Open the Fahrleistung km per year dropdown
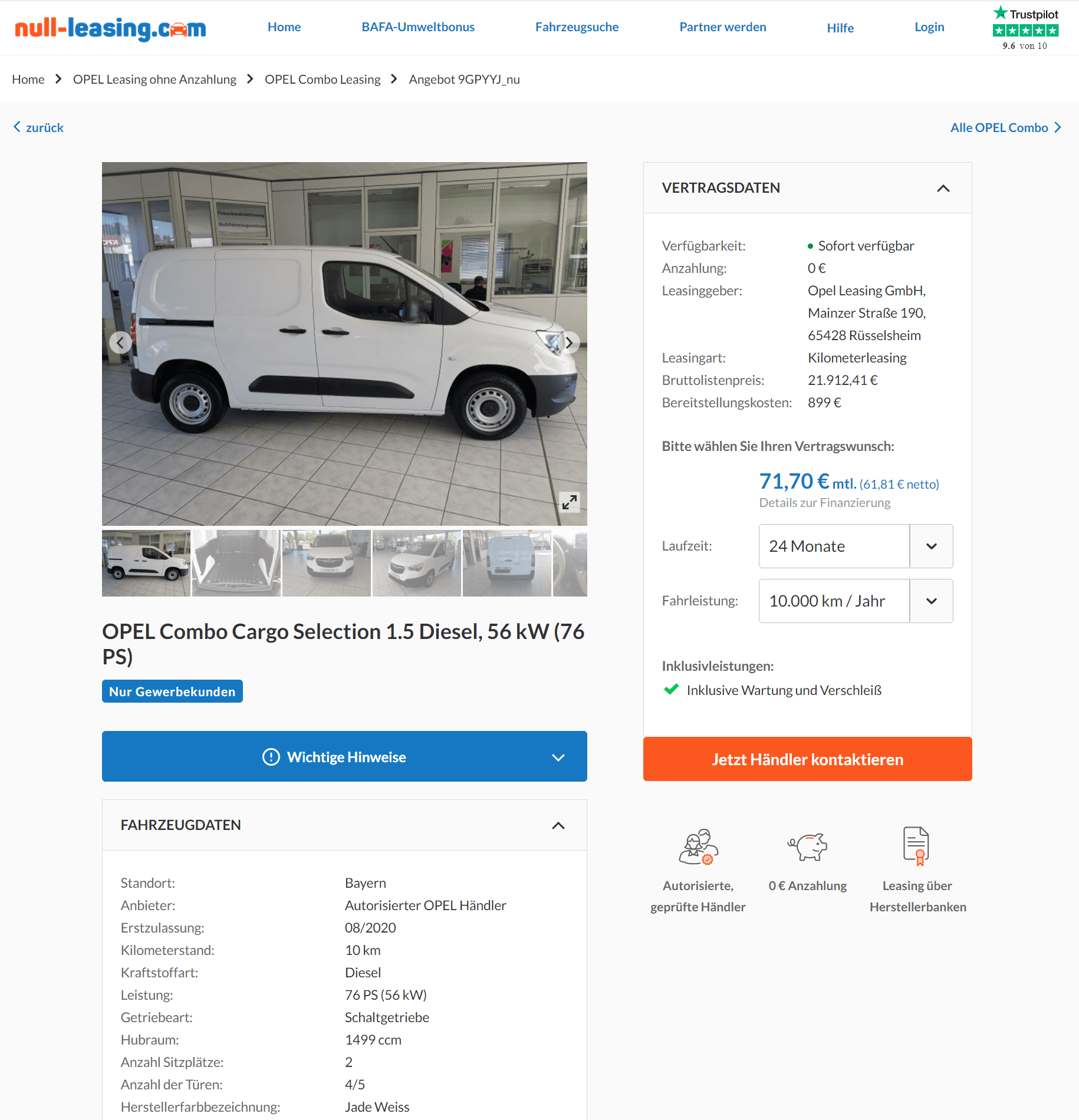Image resolution: width=1079 pixels, height=1120 pixels. [x=856, y=601]
